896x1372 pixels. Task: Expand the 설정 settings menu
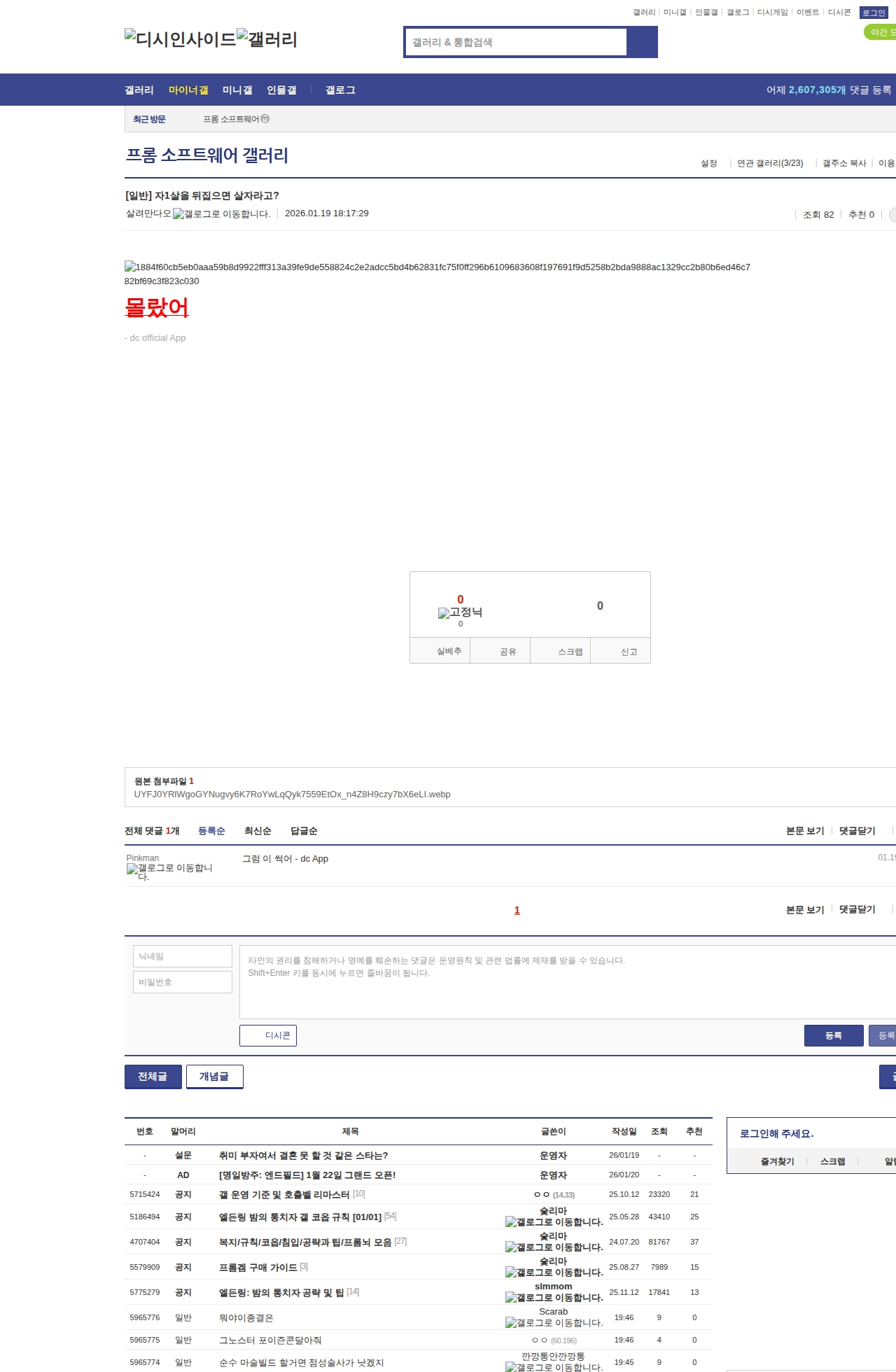click(x=709, y=163)
